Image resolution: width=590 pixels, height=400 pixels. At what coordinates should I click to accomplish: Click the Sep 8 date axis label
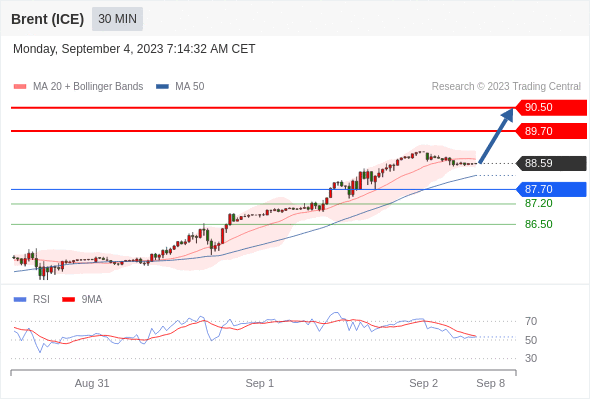click(x=491, y=383)
